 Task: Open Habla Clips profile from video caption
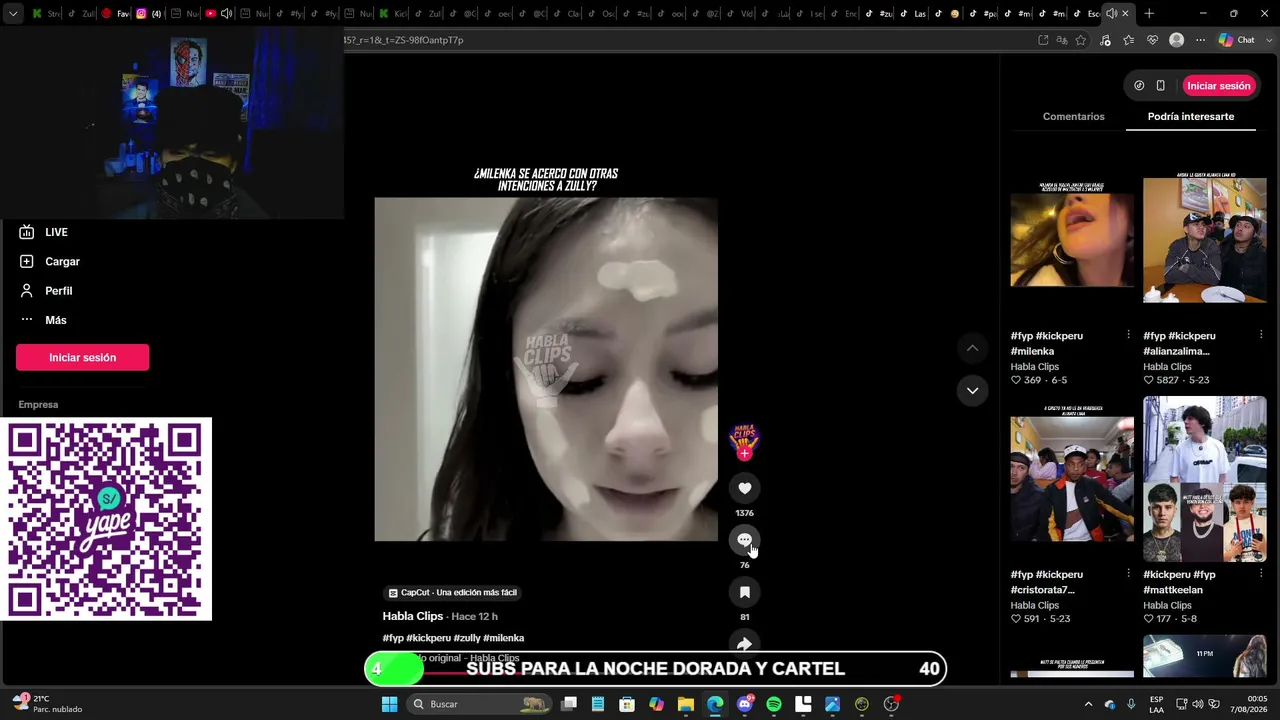coord(412,616)
